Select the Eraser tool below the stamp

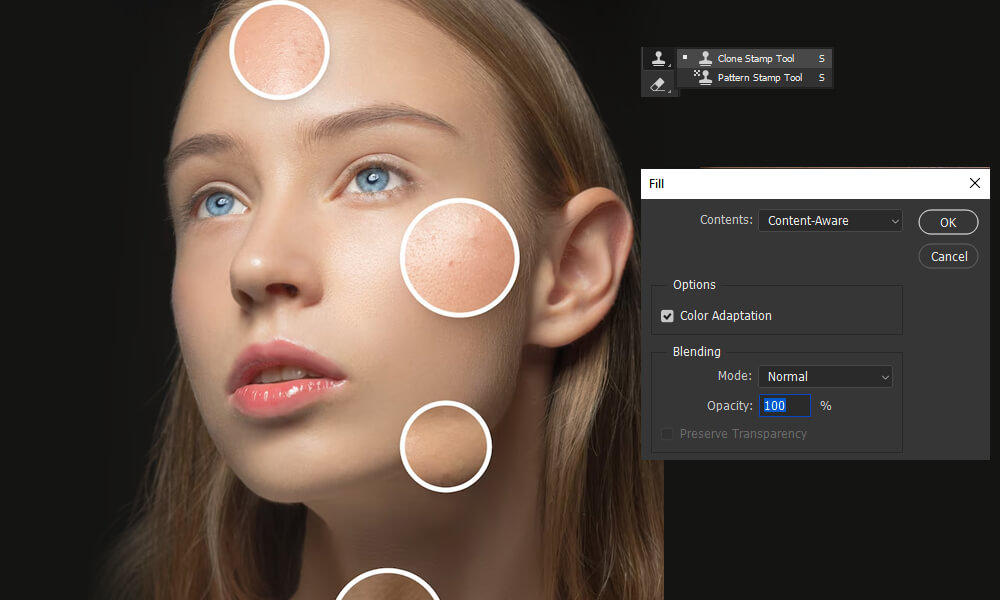click(x=658, y=85)
